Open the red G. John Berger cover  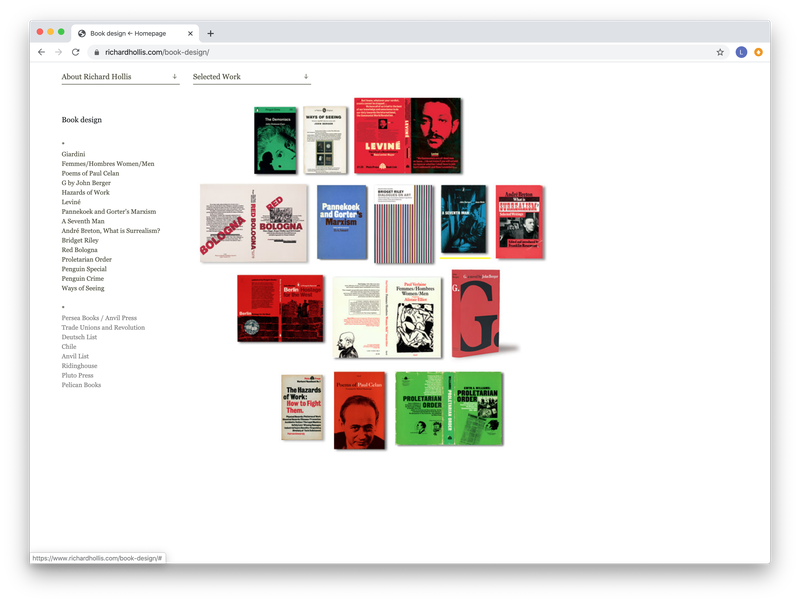coord(476,313)
